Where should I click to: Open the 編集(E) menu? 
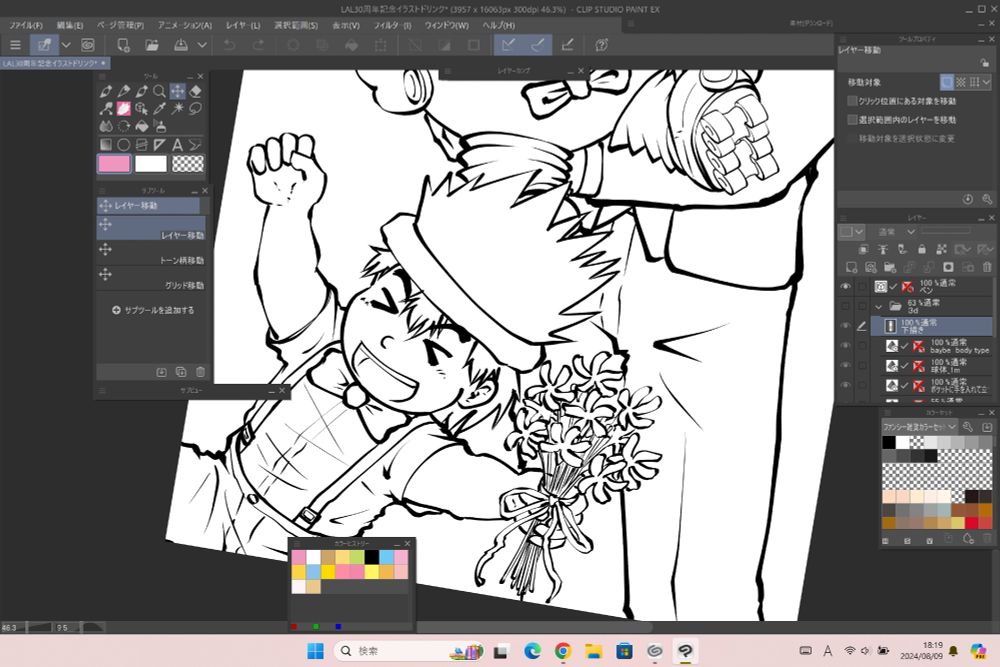point(70,25)
